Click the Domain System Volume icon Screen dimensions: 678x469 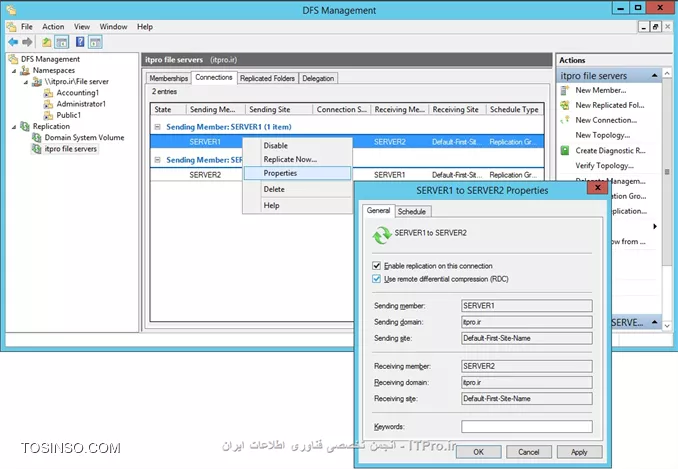[x=37, y=137]
